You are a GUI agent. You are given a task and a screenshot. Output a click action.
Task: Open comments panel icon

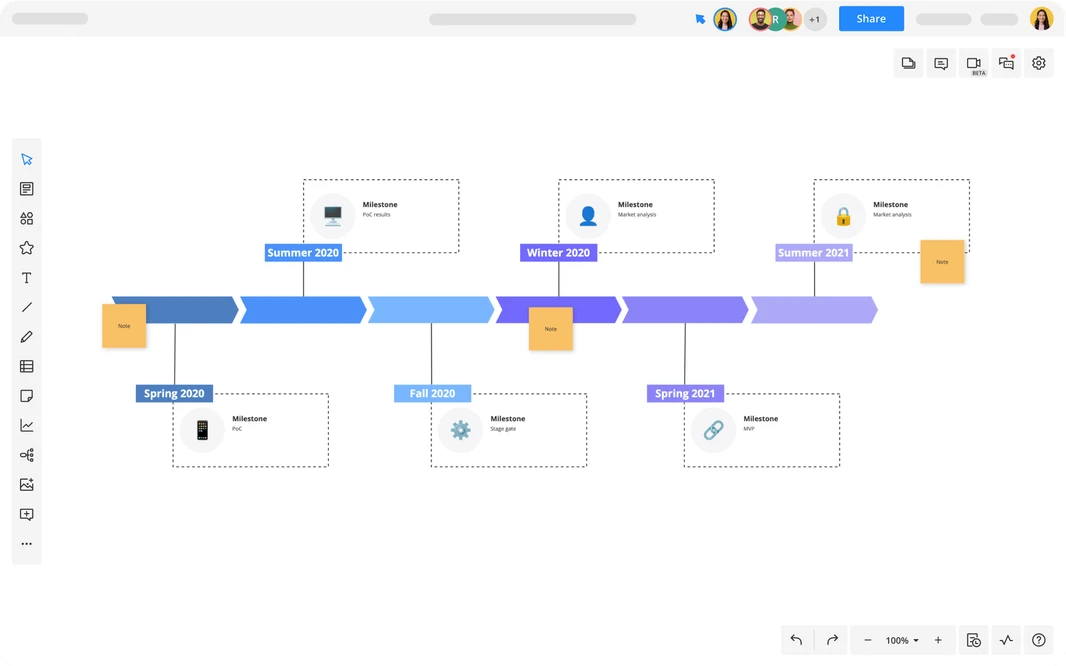tap(941, 63)
